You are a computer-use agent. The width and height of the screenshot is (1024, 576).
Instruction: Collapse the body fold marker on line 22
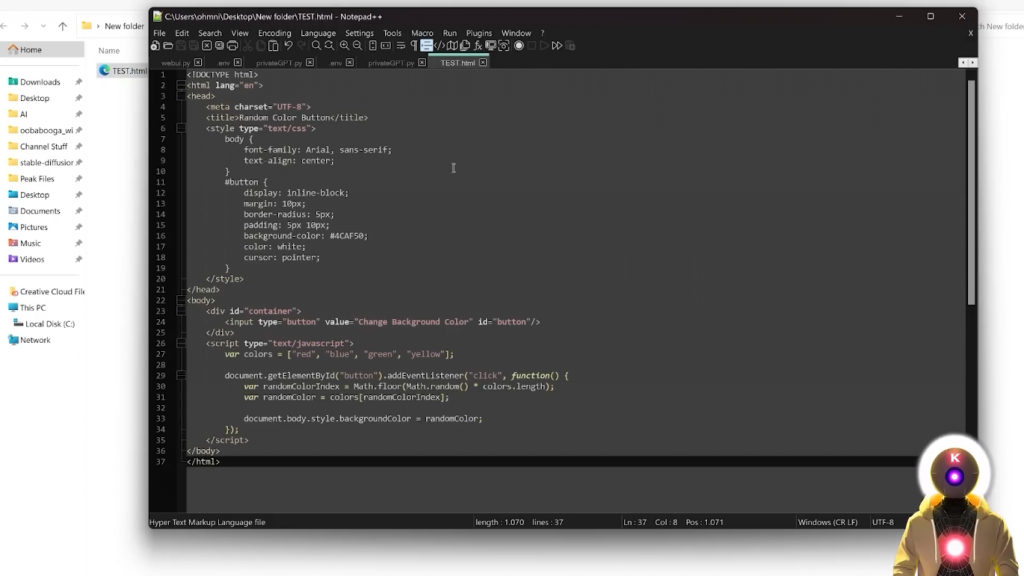pyautogui.click(x=181, y=300)
